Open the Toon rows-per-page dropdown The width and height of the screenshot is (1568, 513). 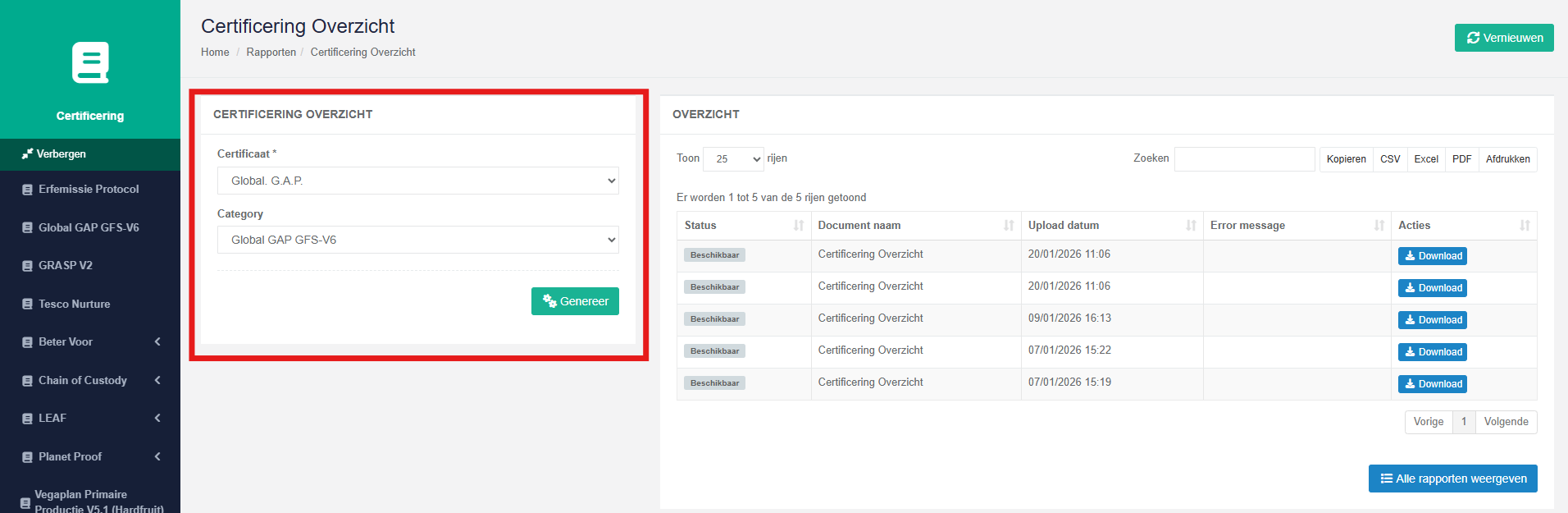733,159
